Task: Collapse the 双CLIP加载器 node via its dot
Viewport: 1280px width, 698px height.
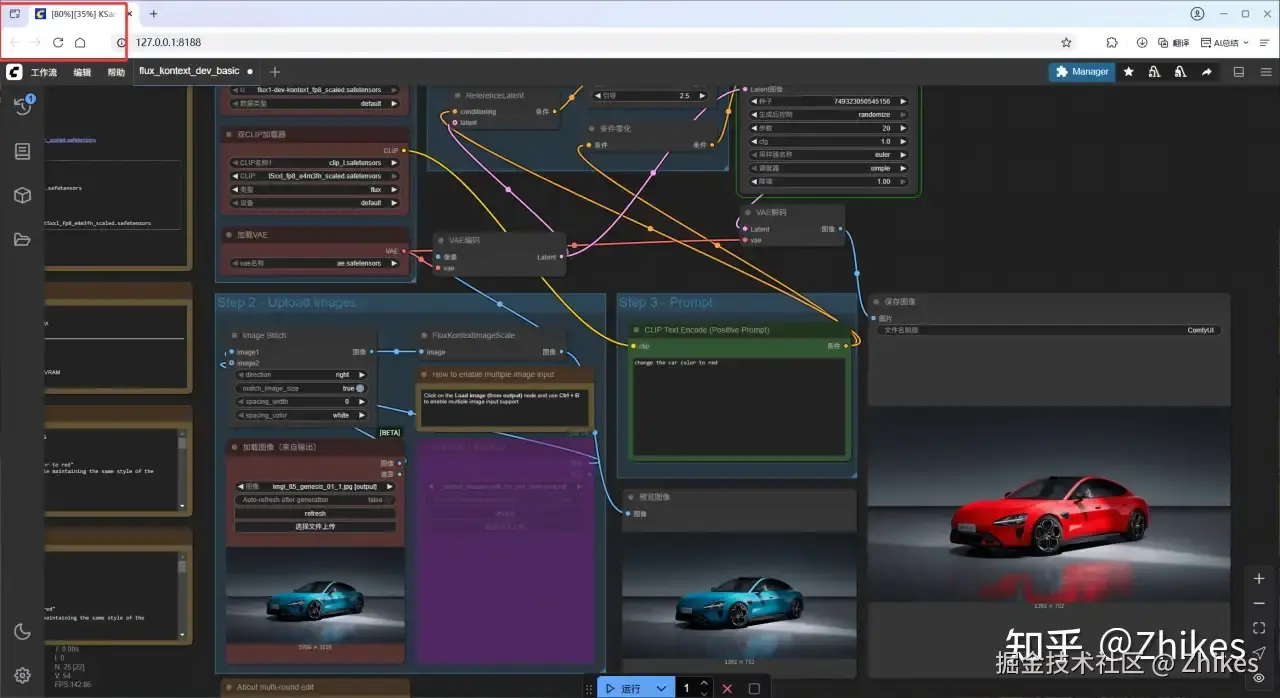Action: pos(228,134)
